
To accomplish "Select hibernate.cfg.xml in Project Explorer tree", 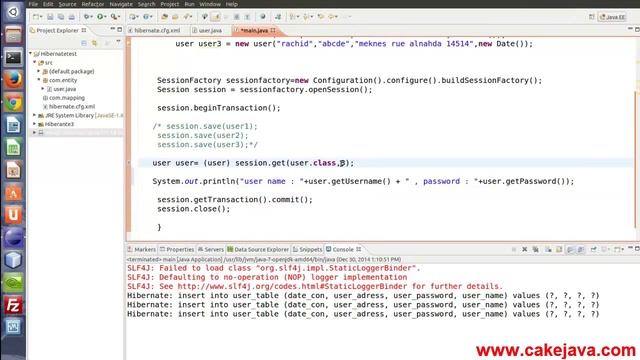I will pyautogui.click(x=69, y=107).
